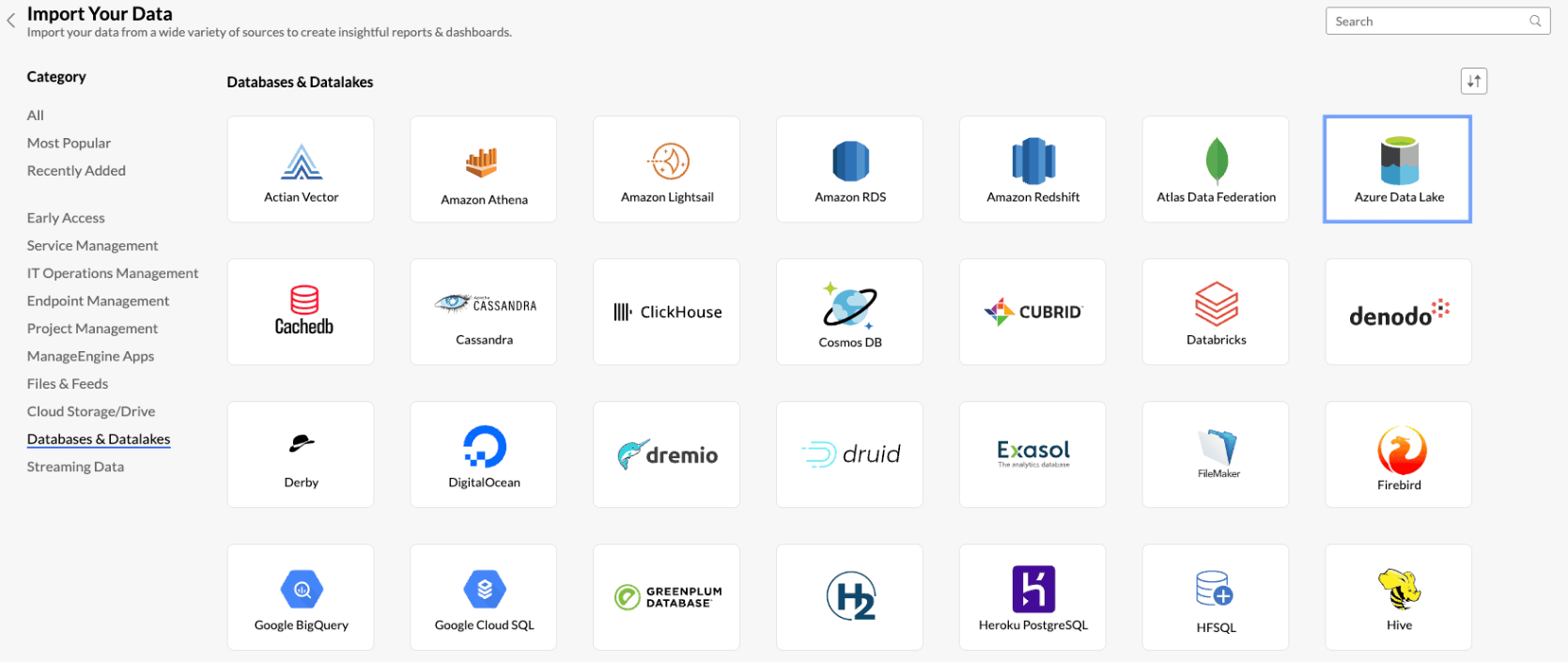Open the DigitalOcean connector
This screenshot has height=662, width=1568.
click(484, 454)
